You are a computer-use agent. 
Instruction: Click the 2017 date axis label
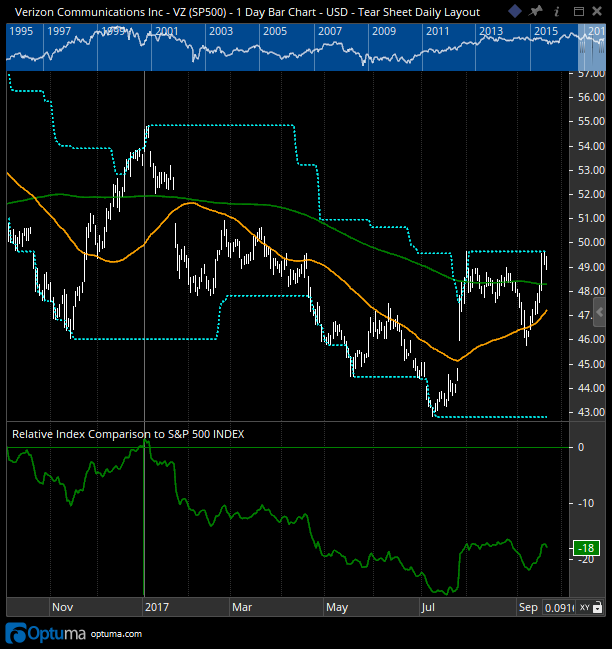click(157, 607)
